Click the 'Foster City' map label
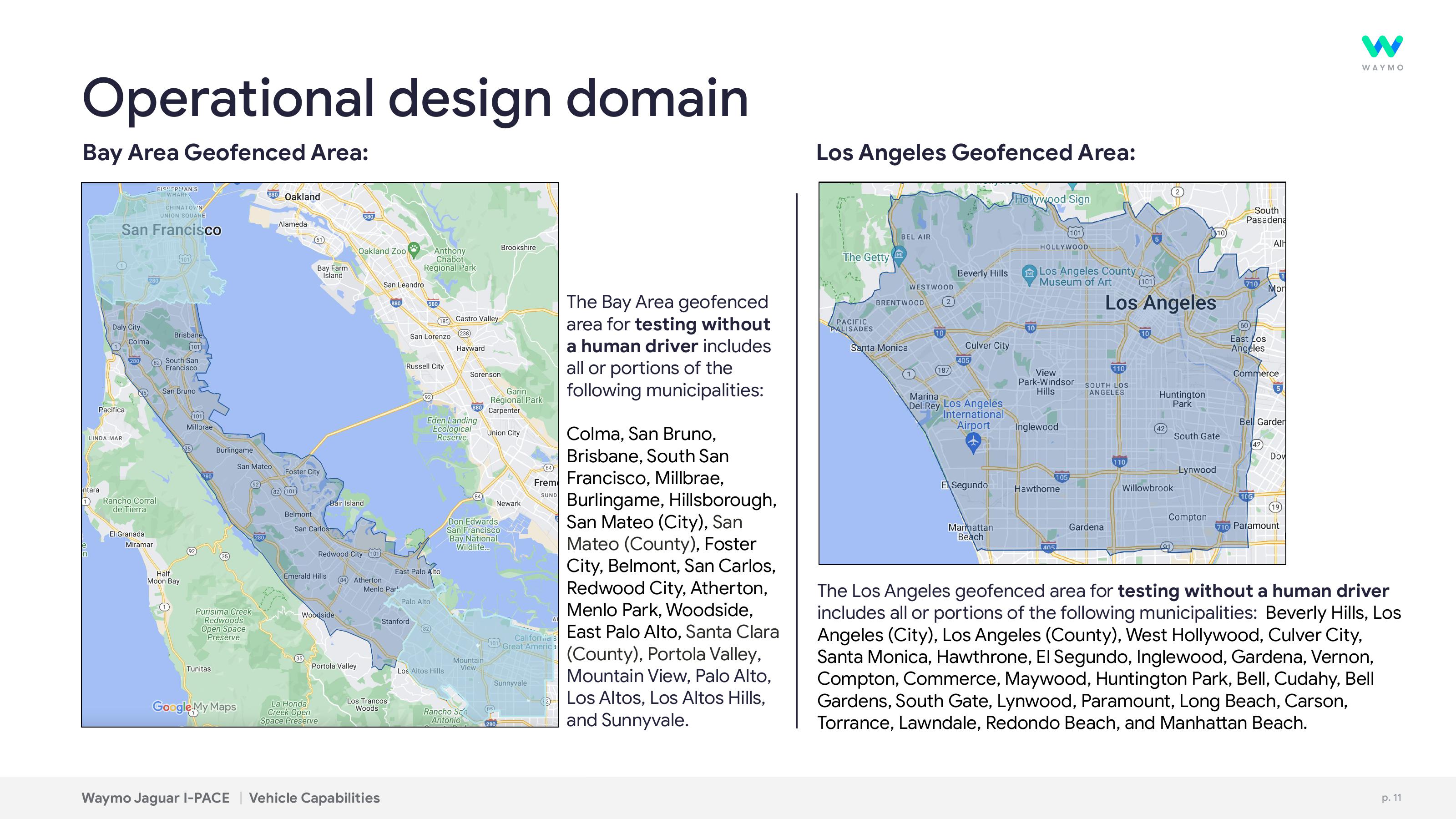 pyautogui.click(x=303, y=472)
